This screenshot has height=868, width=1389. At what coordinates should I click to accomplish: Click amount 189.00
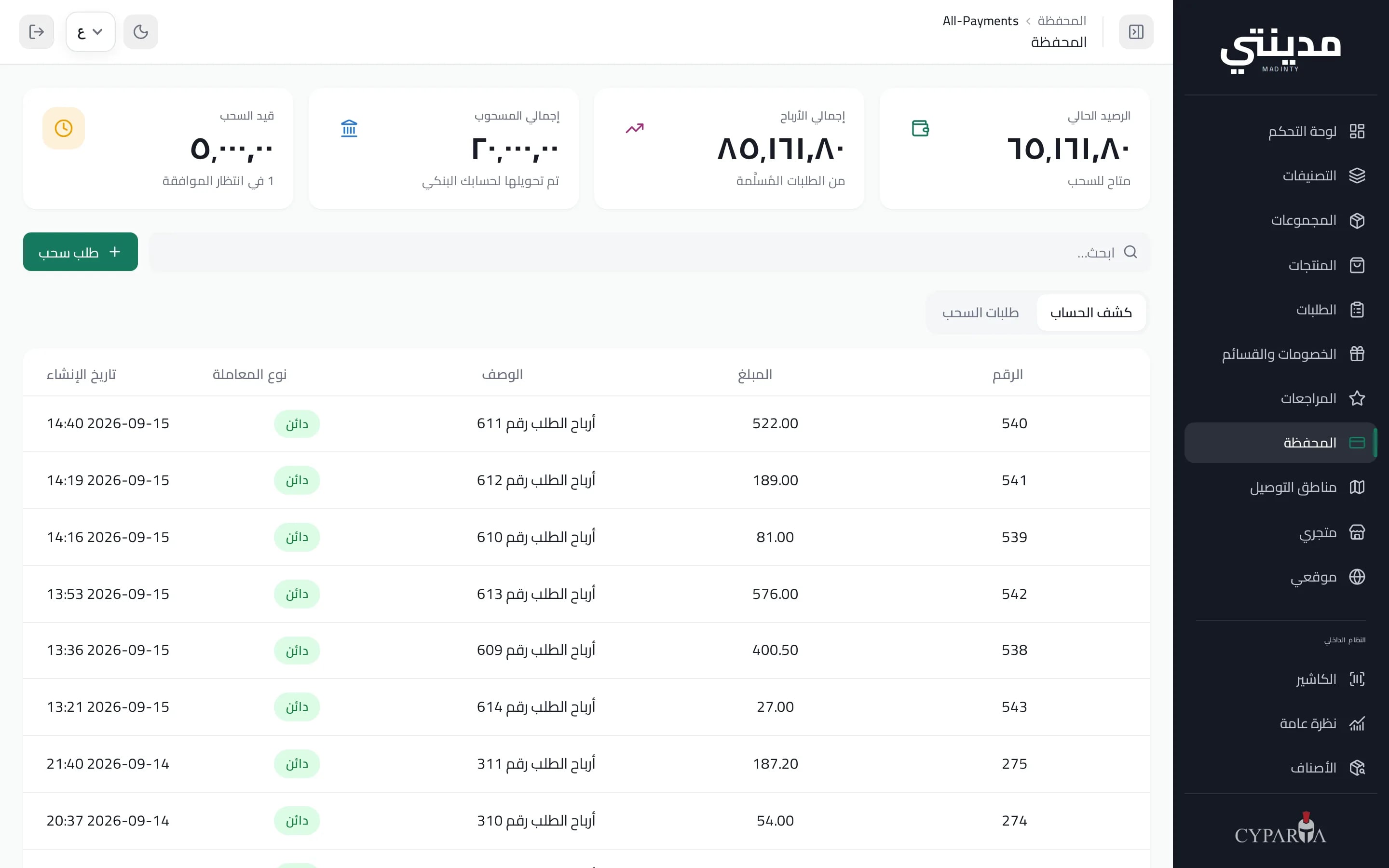(x=776, y=480)
